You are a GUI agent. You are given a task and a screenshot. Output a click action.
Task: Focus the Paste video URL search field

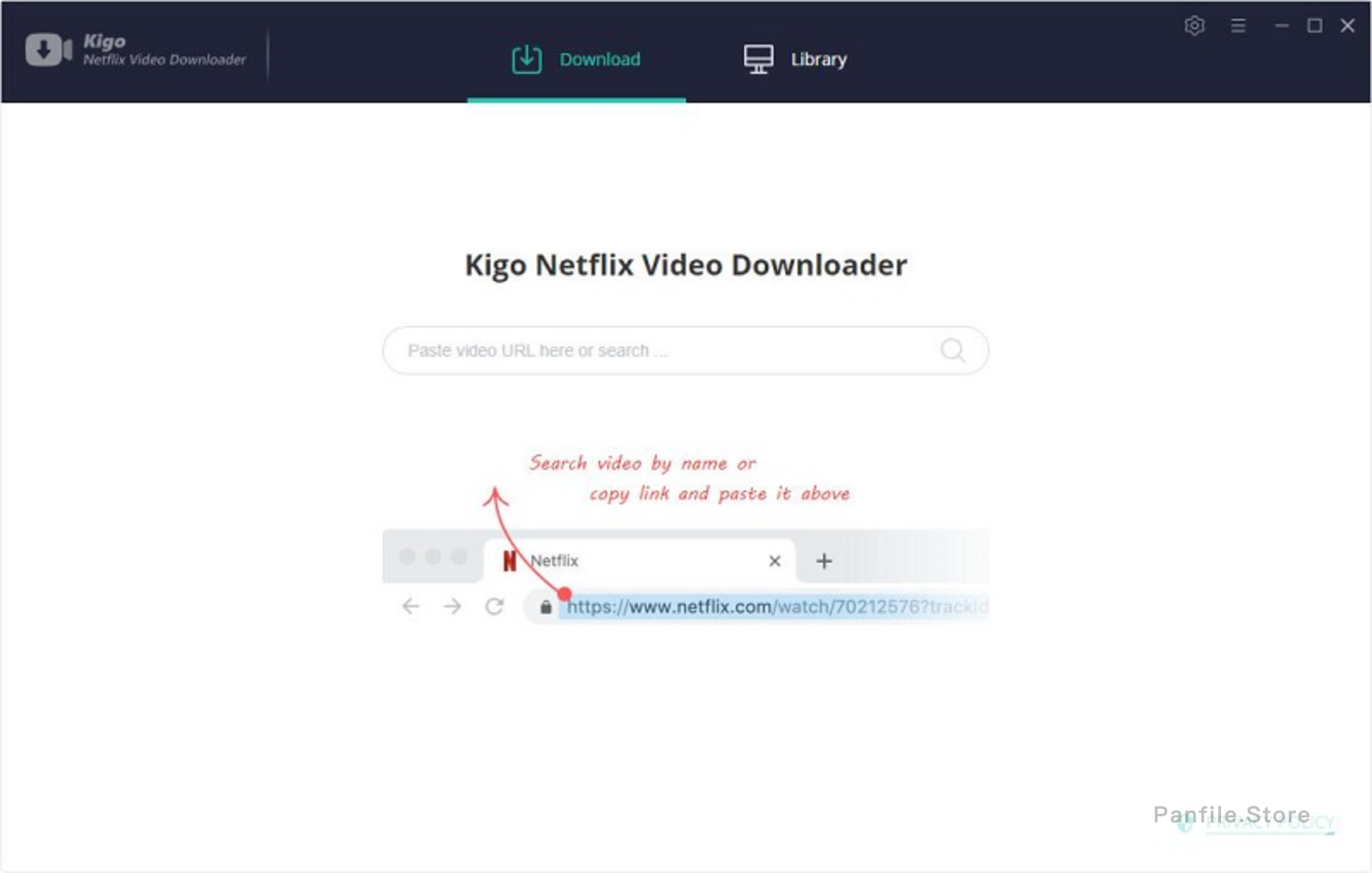(685, 351)
